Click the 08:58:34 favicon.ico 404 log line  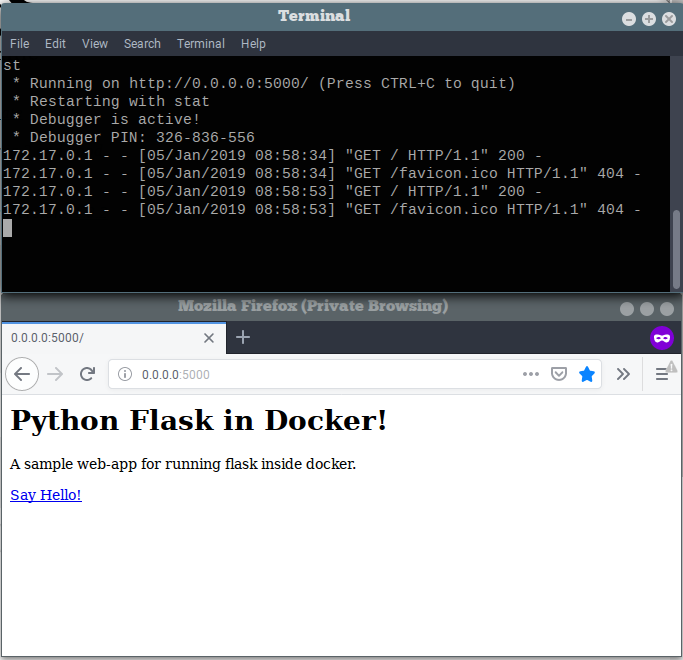tap(322, 173)
